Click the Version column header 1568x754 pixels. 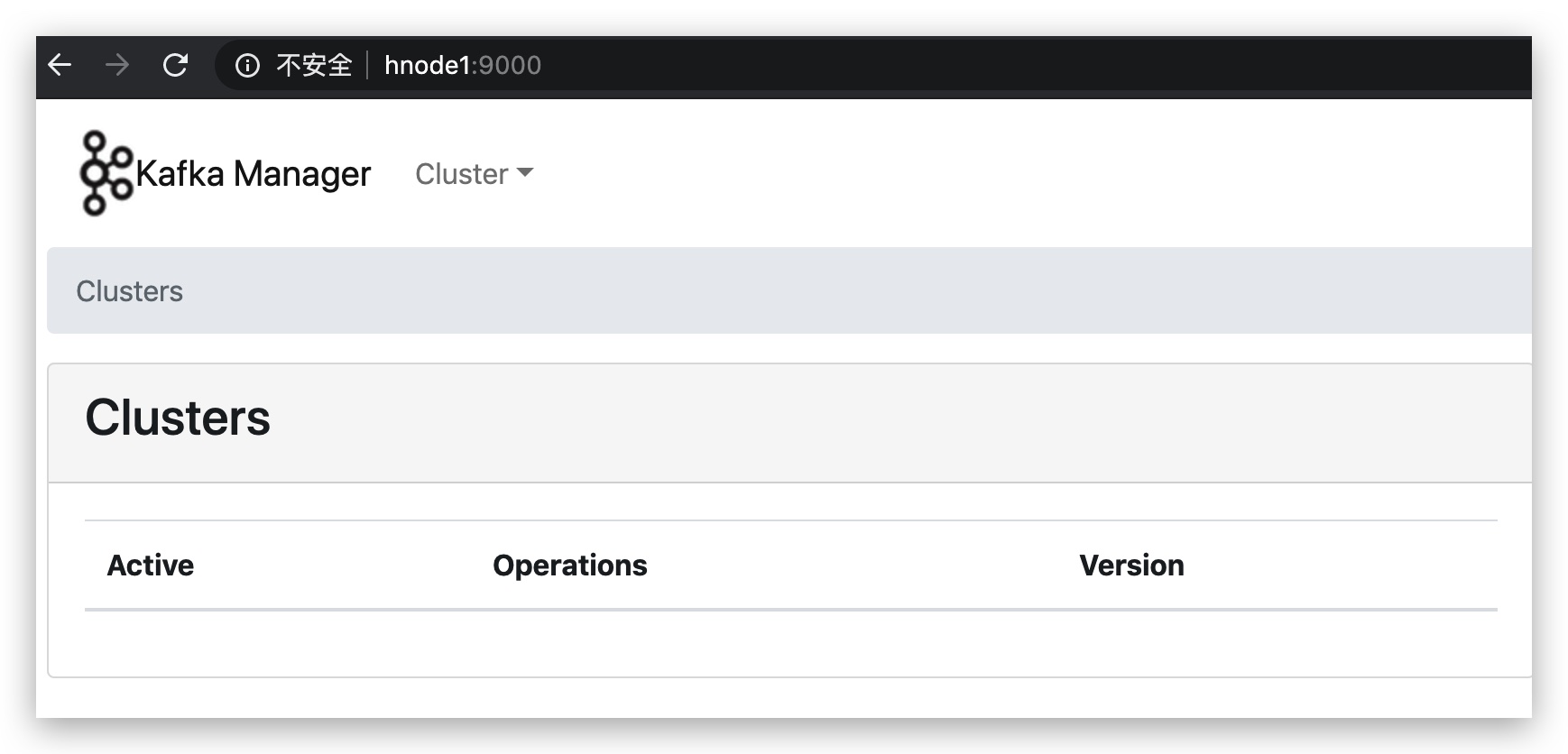coord(1131,565)
